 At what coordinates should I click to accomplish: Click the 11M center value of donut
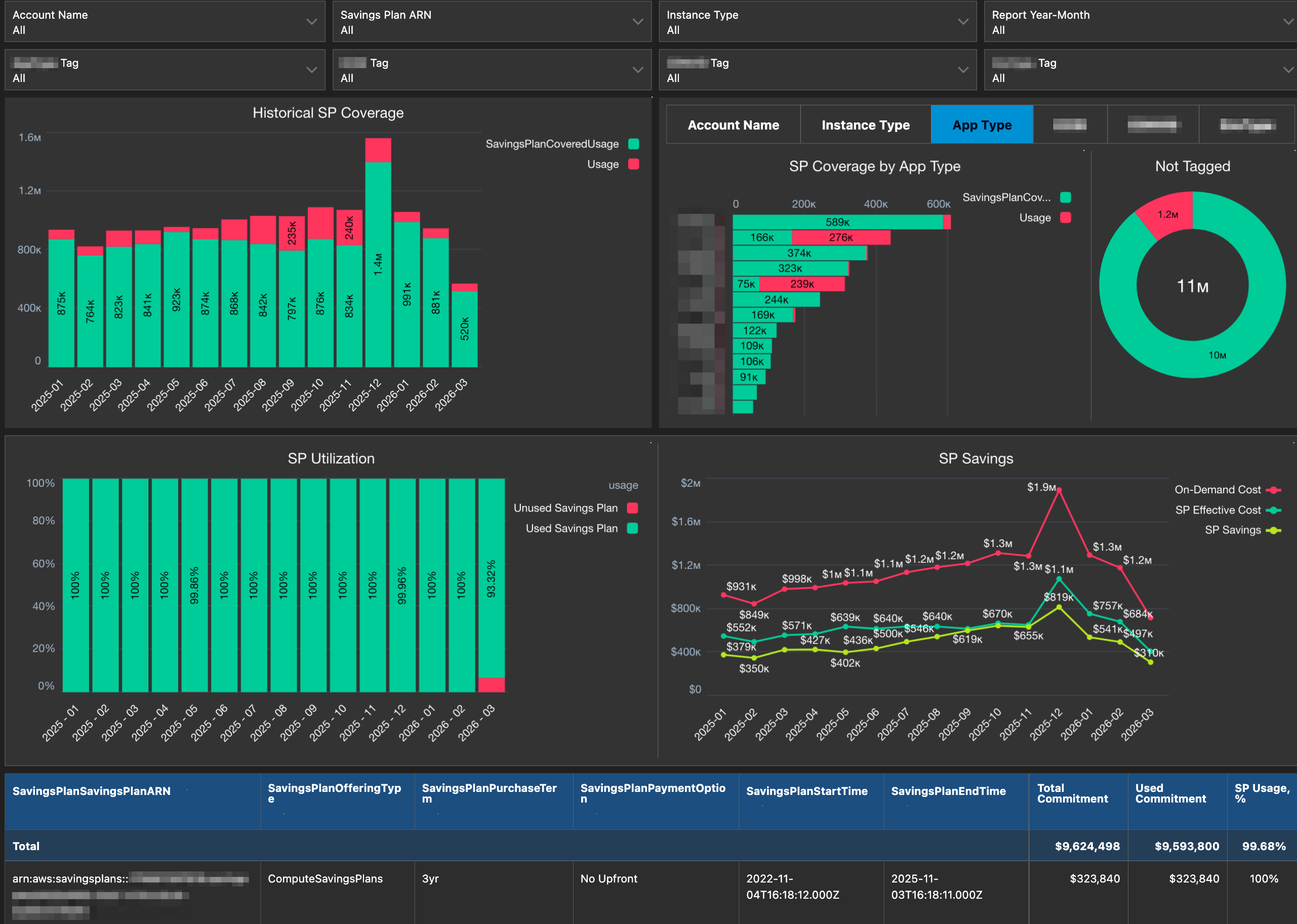click(x=1192, y=286)
